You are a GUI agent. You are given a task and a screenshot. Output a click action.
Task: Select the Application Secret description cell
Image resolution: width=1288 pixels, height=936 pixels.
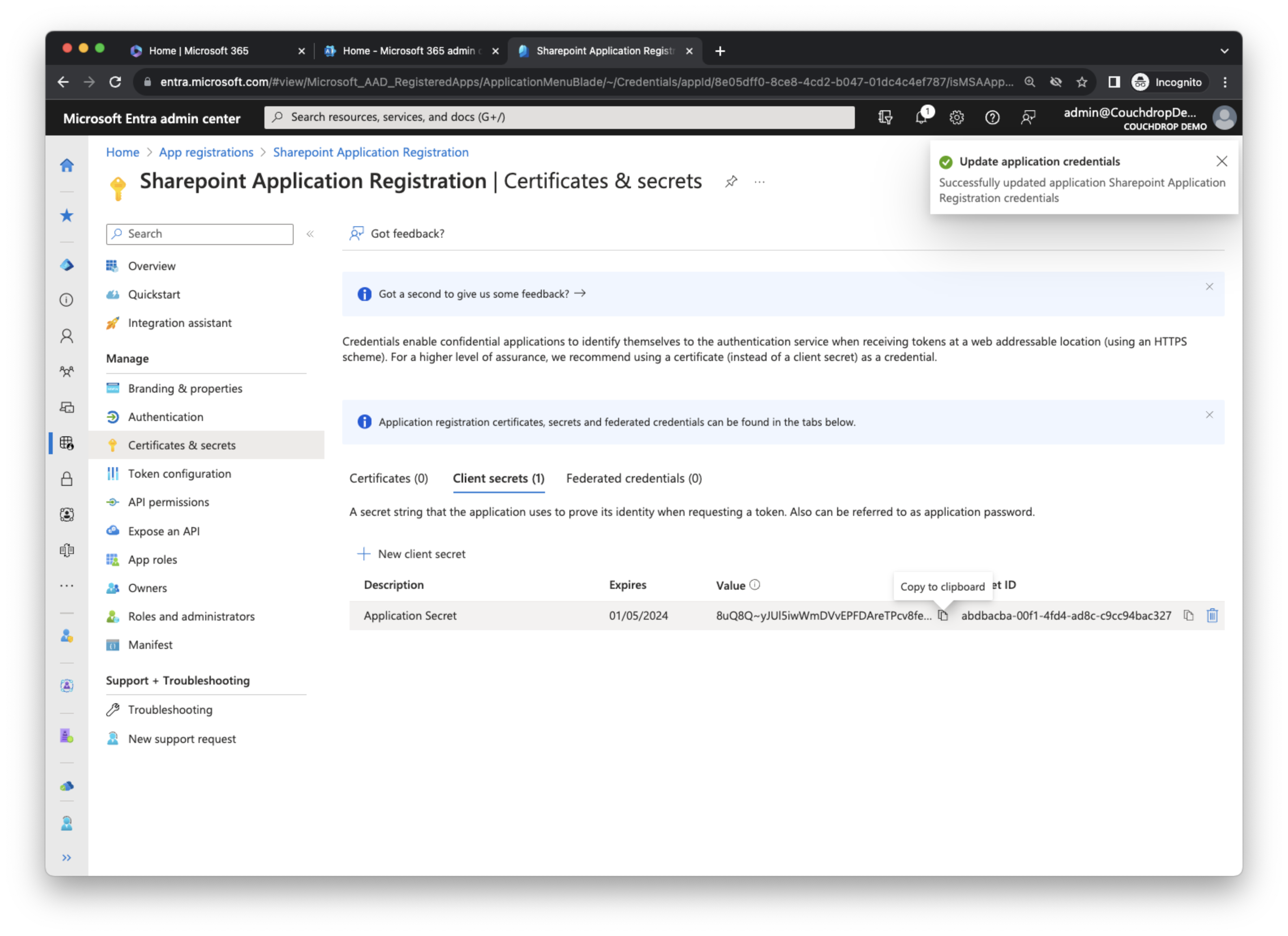click(410, 616)
